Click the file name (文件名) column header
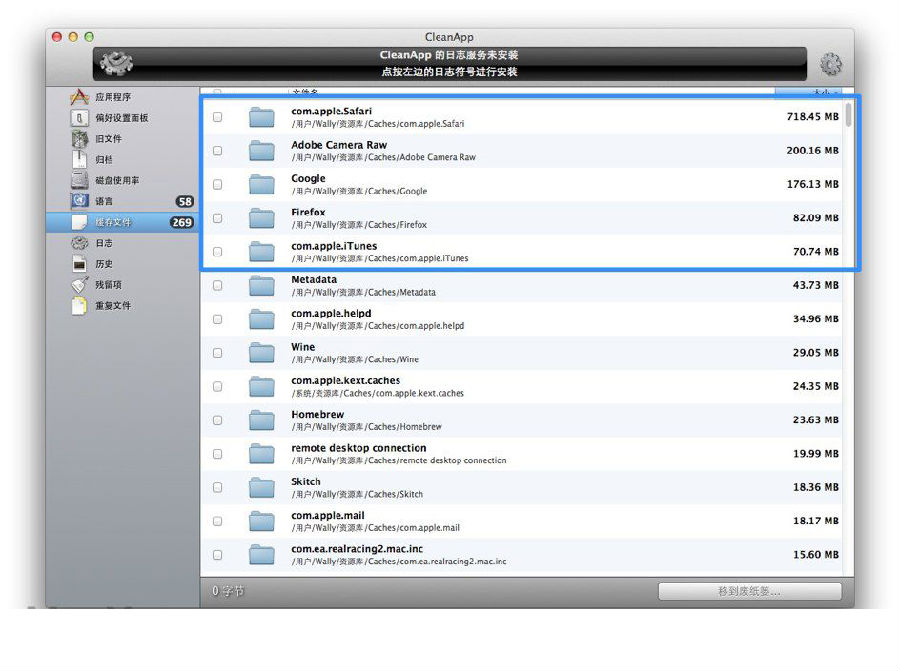900x671 pixels. 305,91
